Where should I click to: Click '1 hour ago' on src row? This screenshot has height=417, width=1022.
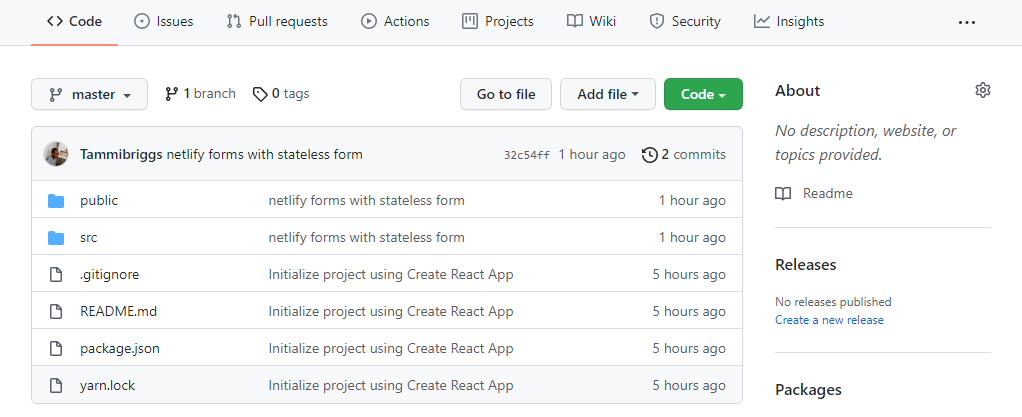(x=692, y=238)
